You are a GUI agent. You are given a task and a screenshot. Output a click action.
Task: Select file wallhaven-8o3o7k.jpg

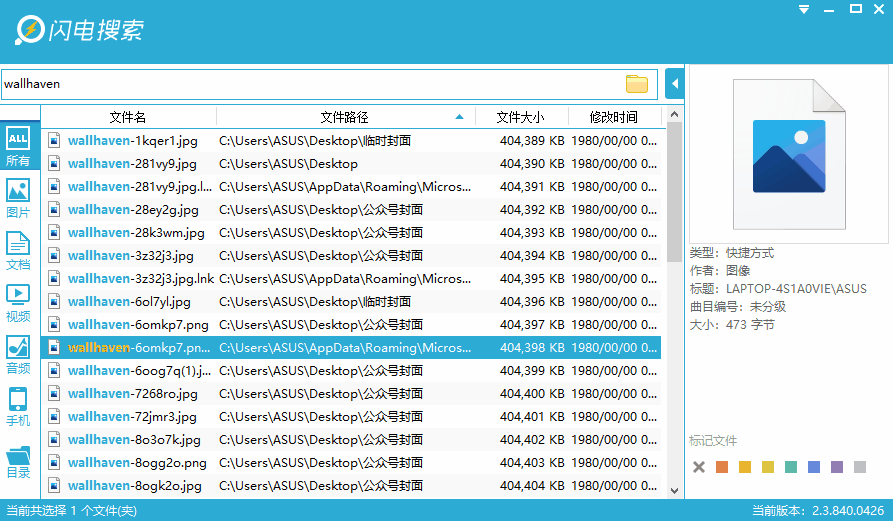click(351, 440)
